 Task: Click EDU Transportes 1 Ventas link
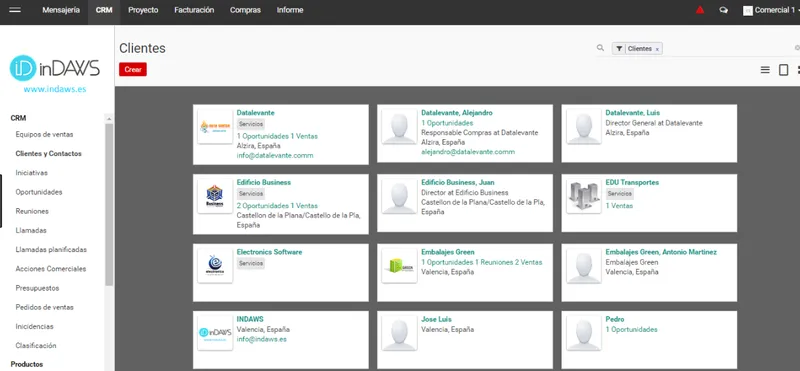tap(619, 206)
